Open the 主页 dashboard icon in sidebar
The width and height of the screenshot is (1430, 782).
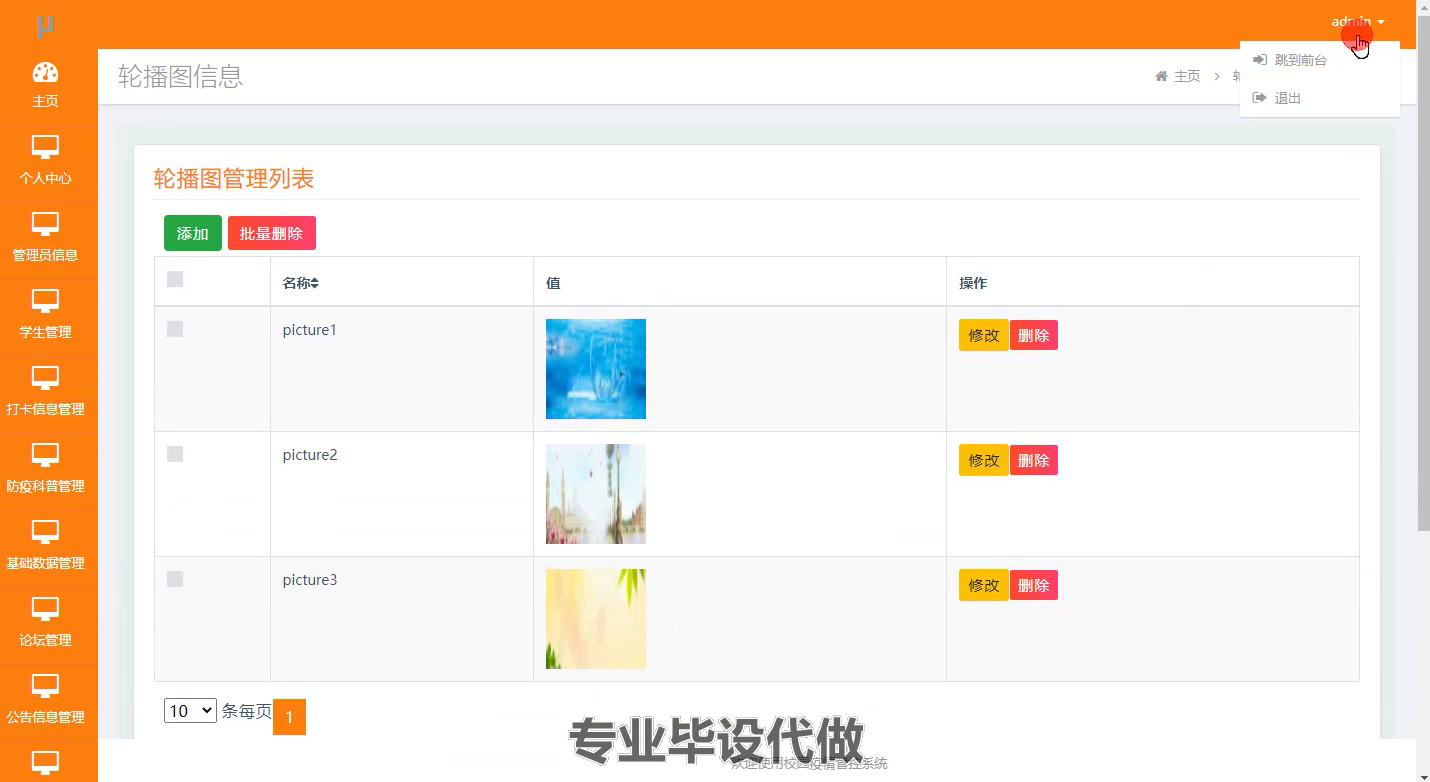point(45,72)
